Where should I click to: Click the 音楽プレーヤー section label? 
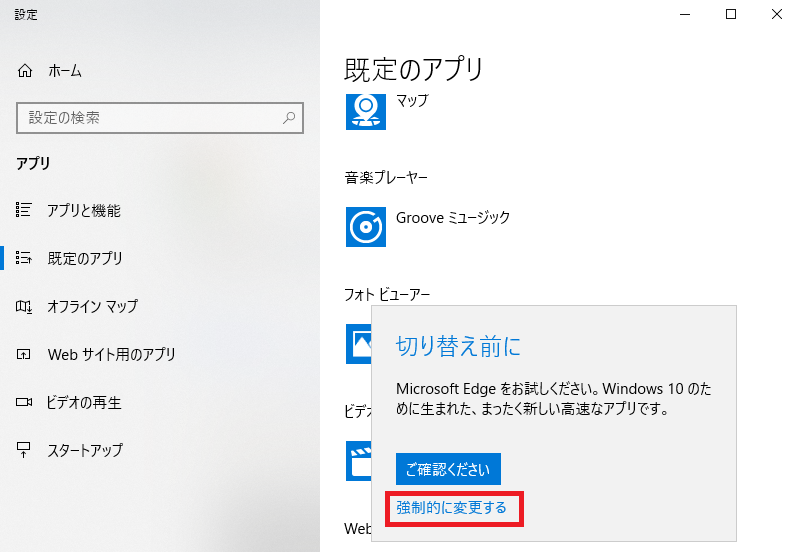tap(386, 177)
